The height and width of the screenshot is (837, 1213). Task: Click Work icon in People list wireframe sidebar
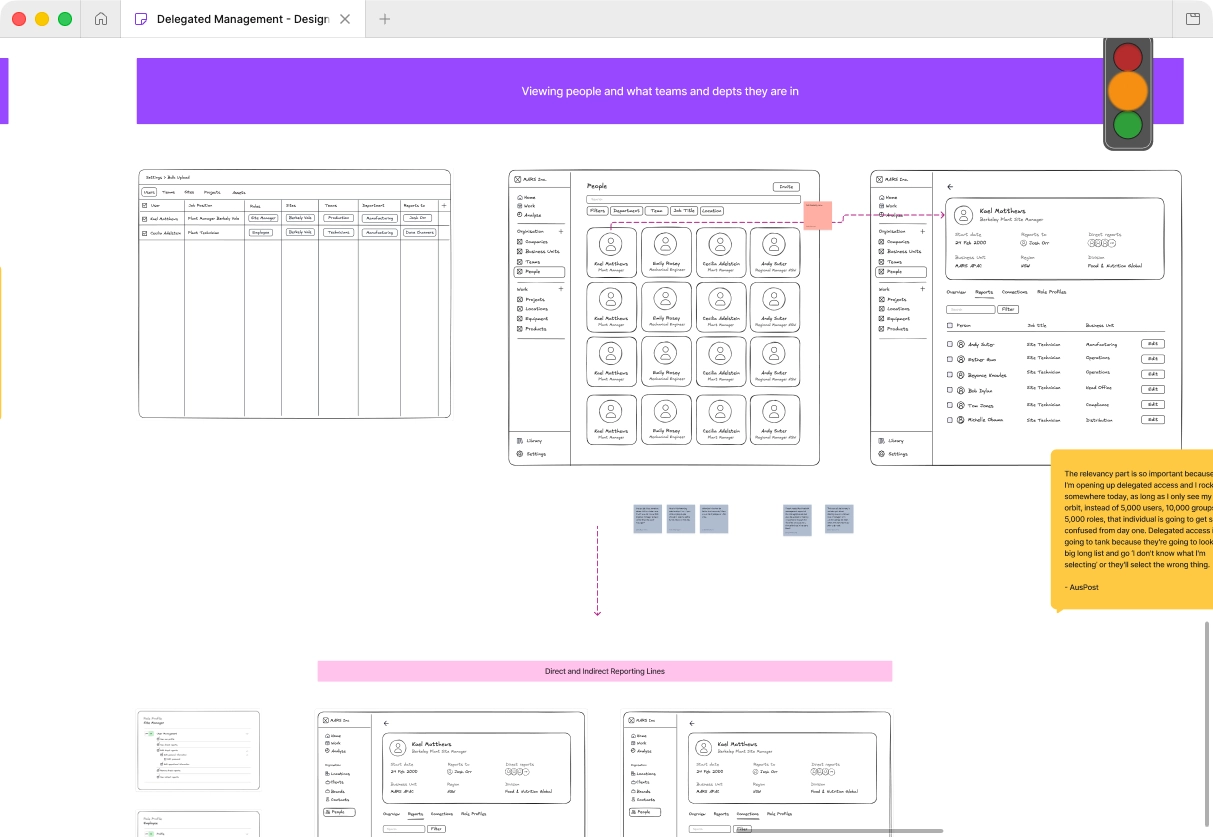coord(519,206)
